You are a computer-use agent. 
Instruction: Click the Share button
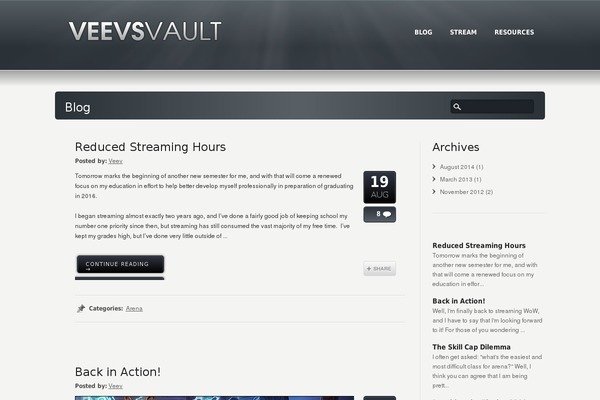[x=380, y=269]
